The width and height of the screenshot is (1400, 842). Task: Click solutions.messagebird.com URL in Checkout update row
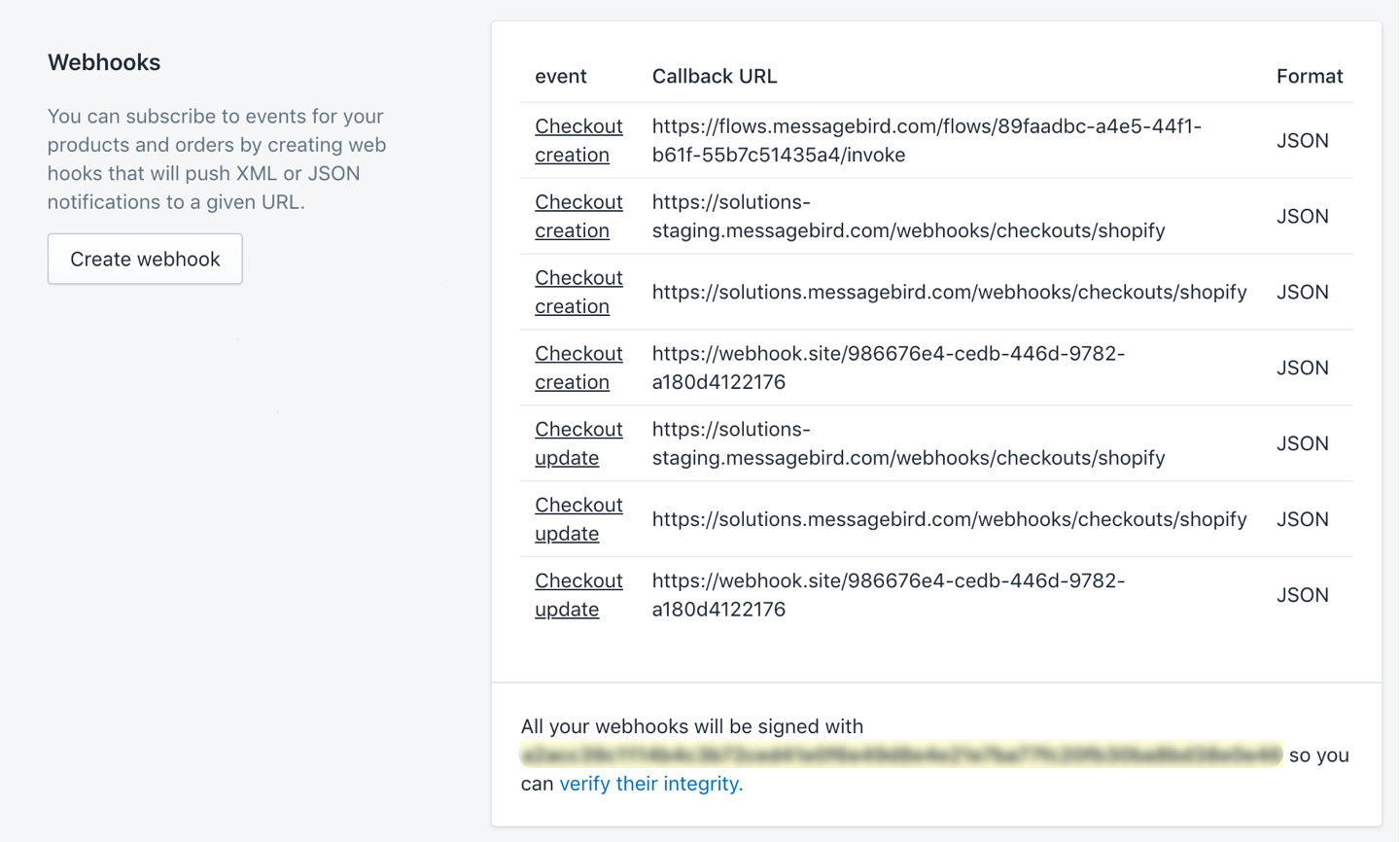[949, 519]
